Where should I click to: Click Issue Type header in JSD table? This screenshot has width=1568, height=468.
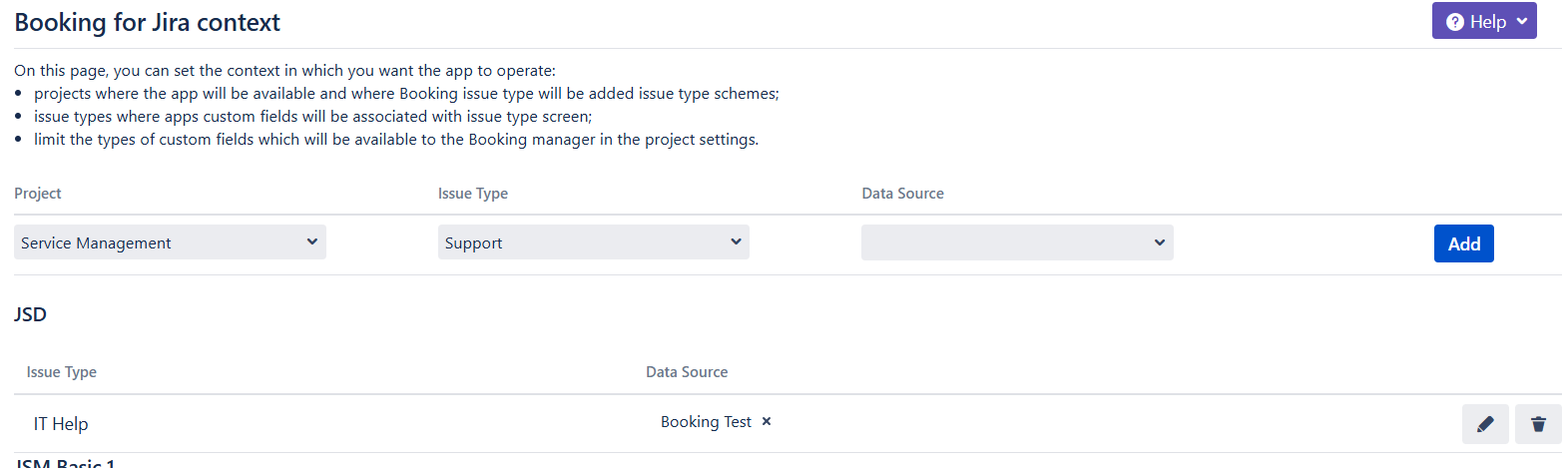62,372
